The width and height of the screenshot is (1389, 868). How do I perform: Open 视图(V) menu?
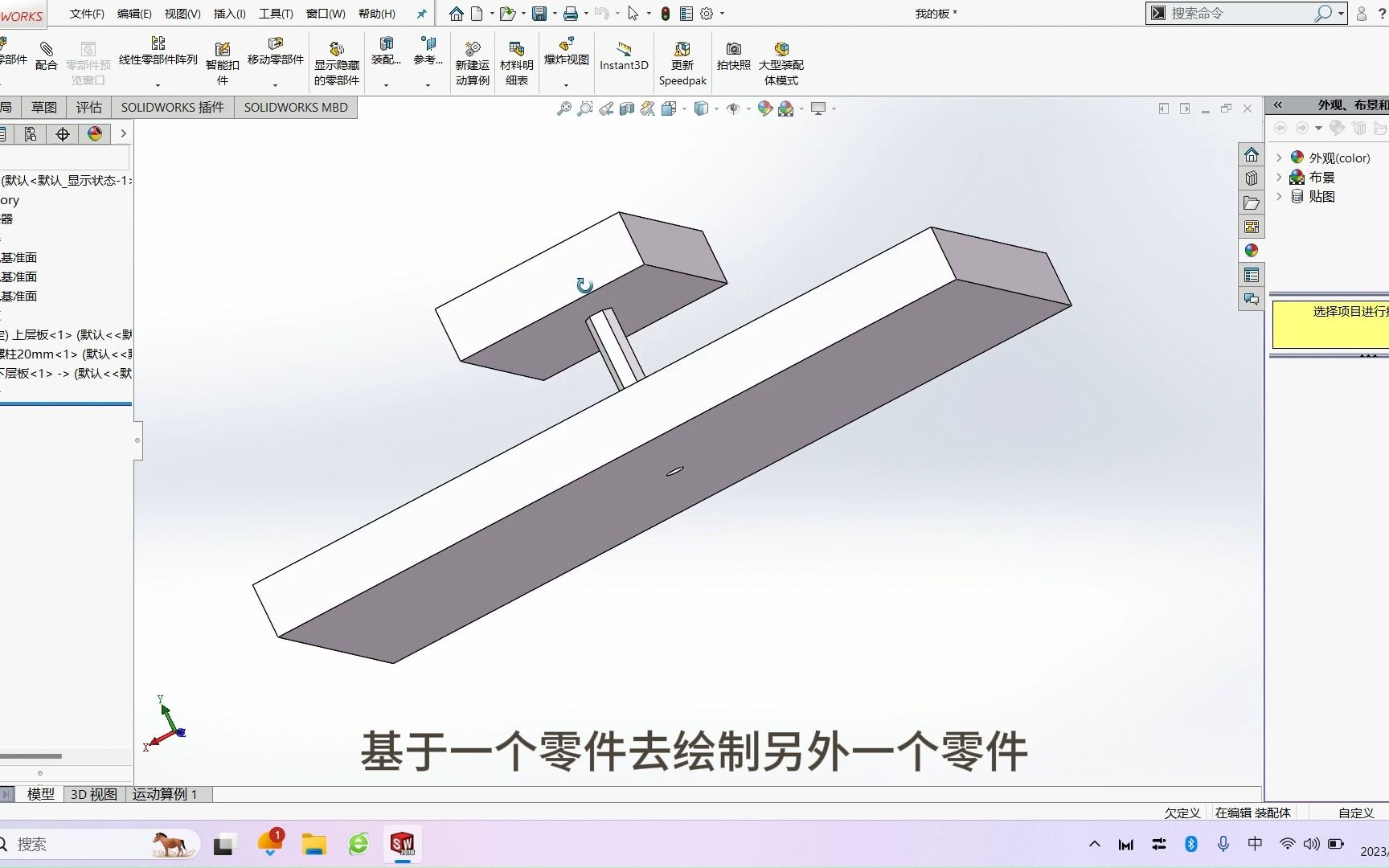point(182,14)
